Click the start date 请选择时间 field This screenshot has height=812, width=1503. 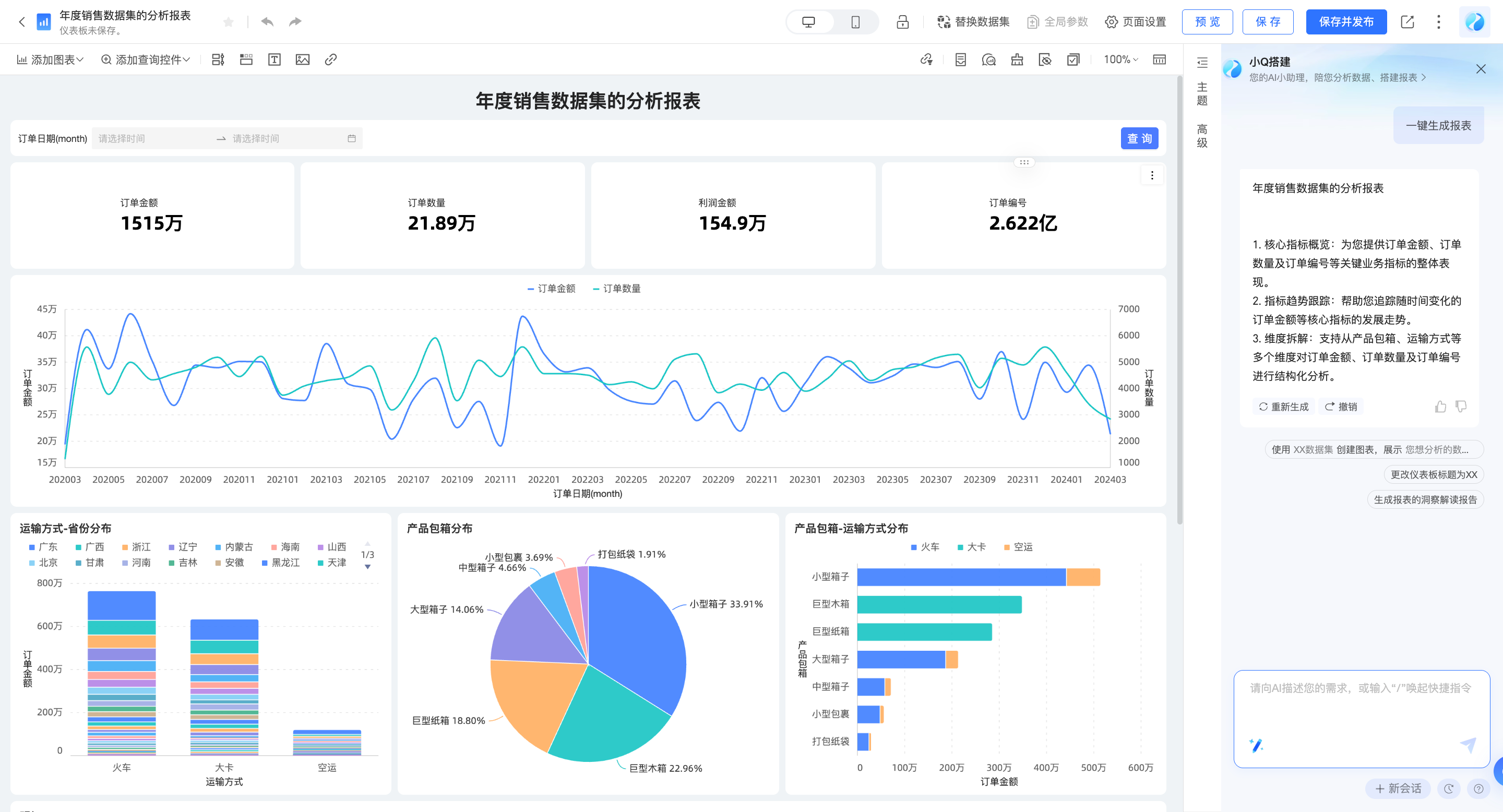click(152, 139)
